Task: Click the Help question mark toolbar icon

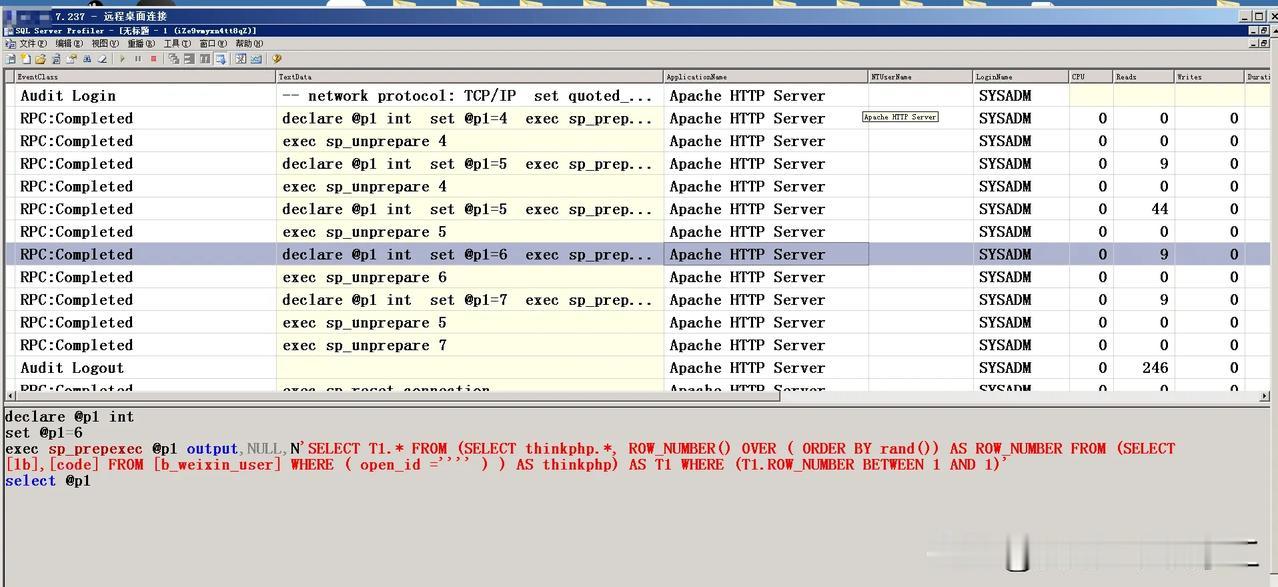Action: point(276,59)
